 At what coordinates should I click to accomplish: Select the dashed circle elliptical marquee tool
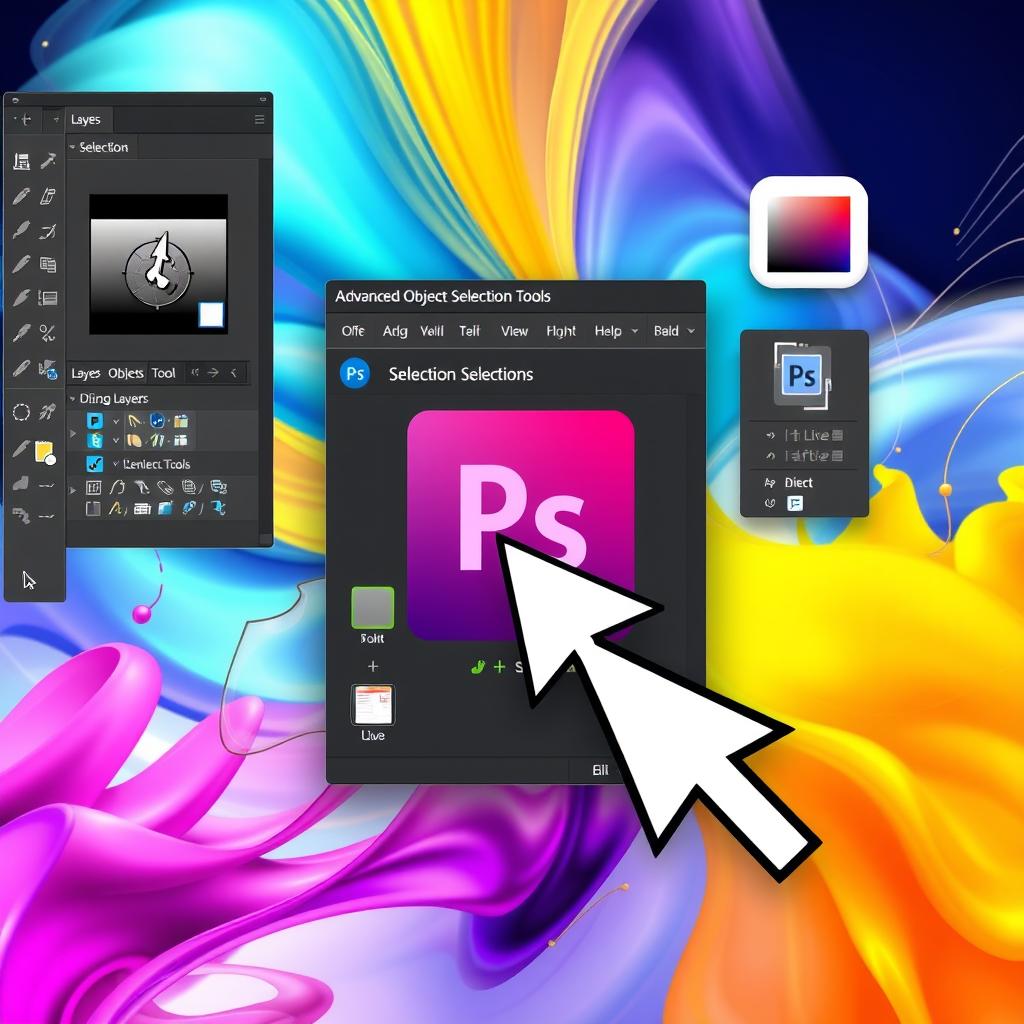tap(22, 412)
